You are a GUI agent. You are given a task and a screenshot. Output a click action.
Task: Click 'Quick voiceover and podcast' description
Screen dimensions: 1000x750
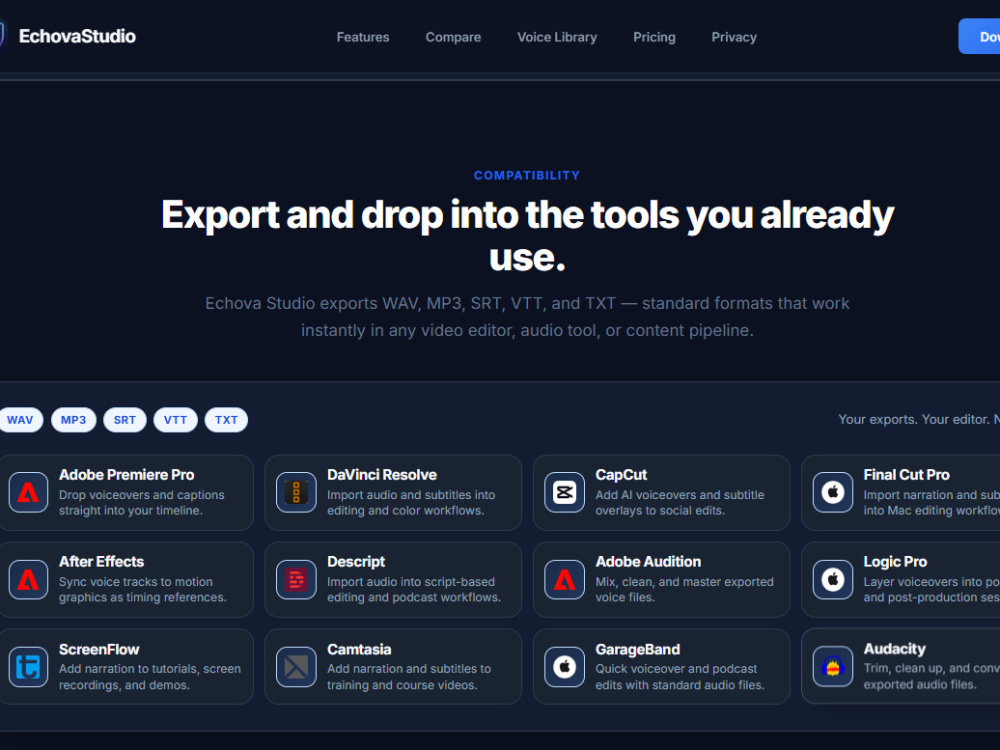679,677
